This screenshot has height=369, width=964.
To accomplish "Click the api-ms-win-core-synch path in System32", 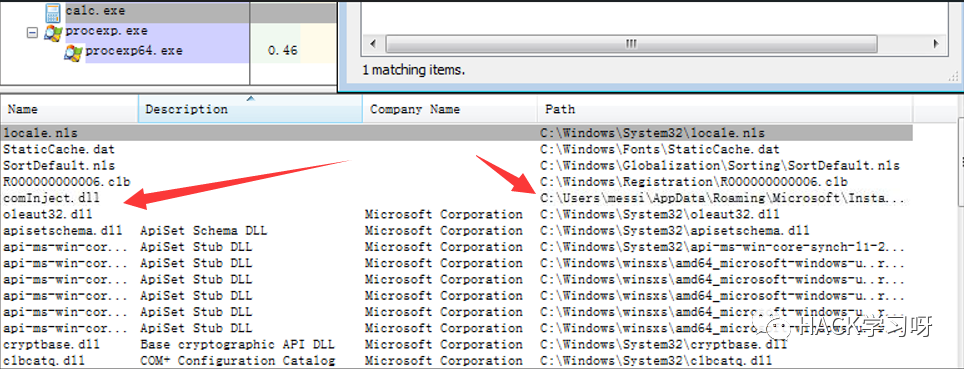I will (x=722, y=247).
